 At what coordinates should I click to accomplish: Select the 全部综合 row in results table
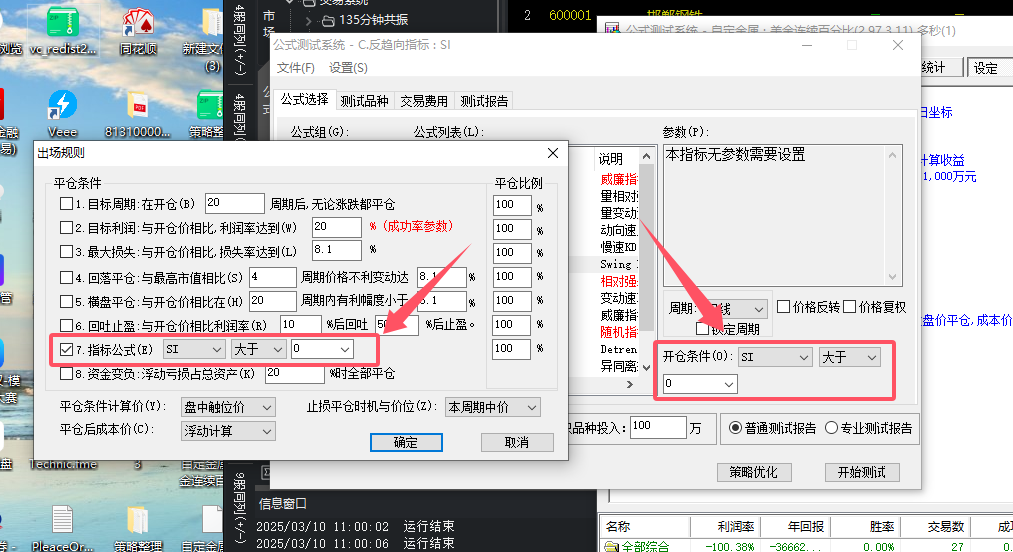pyautogui.click(x=806, y=547)
